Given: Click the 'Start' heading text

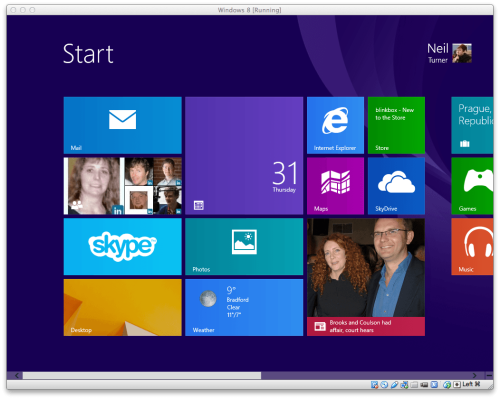Looking at the screenshot, I should (x=88, y=54).
